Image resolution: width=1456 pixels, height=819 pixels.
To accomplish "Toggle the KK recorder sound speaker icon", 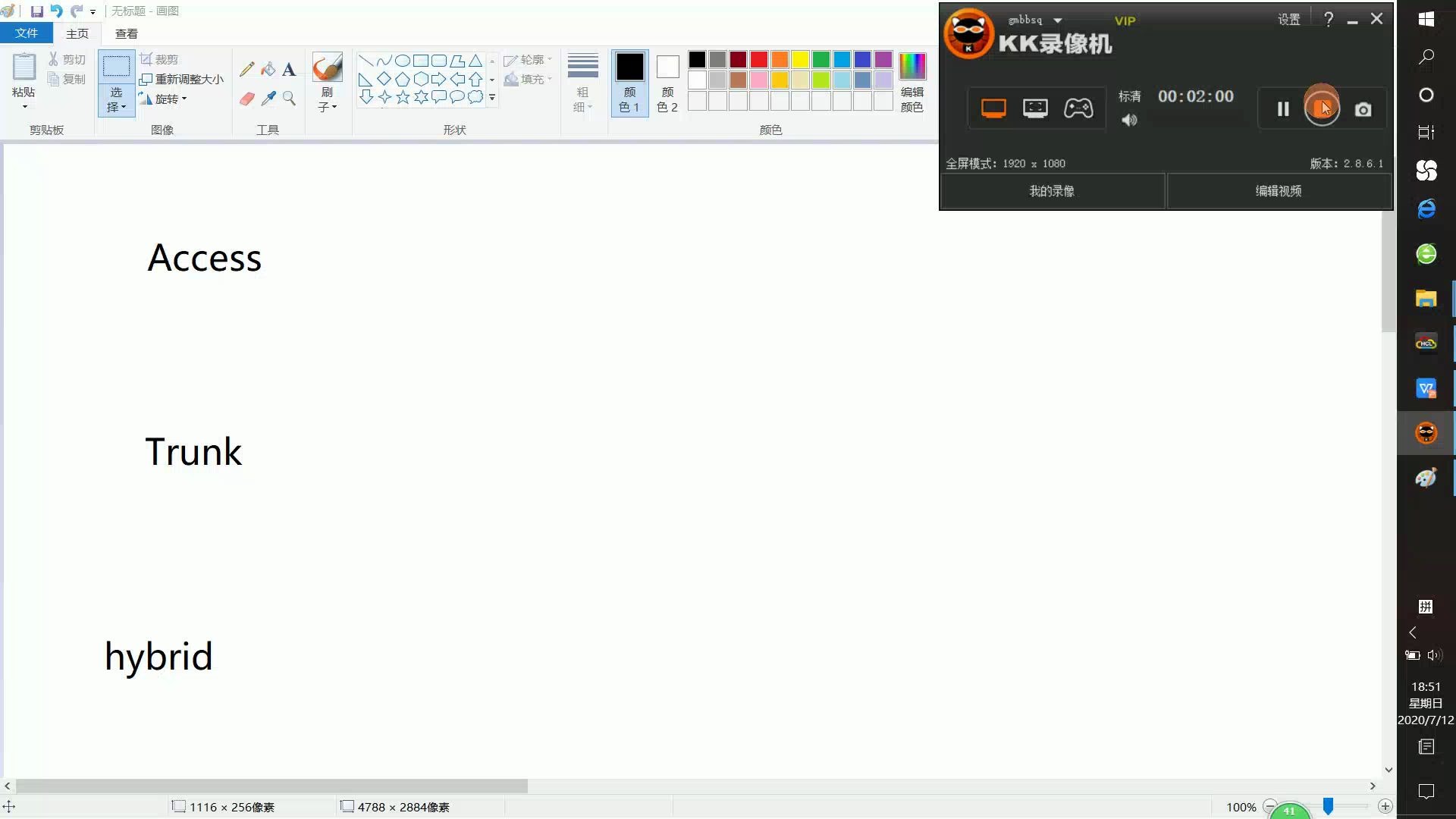I will pos(1129,120).
